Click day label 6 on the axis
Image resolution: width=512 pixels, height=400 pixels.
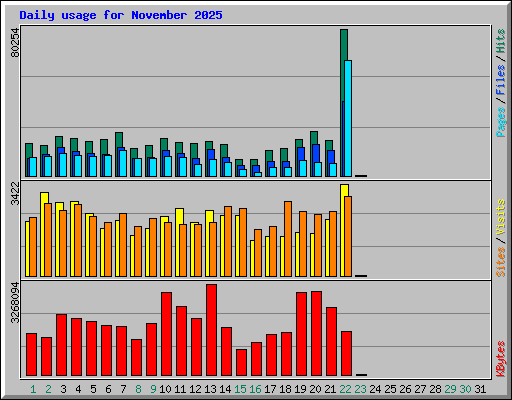click(x=108, y=389)
